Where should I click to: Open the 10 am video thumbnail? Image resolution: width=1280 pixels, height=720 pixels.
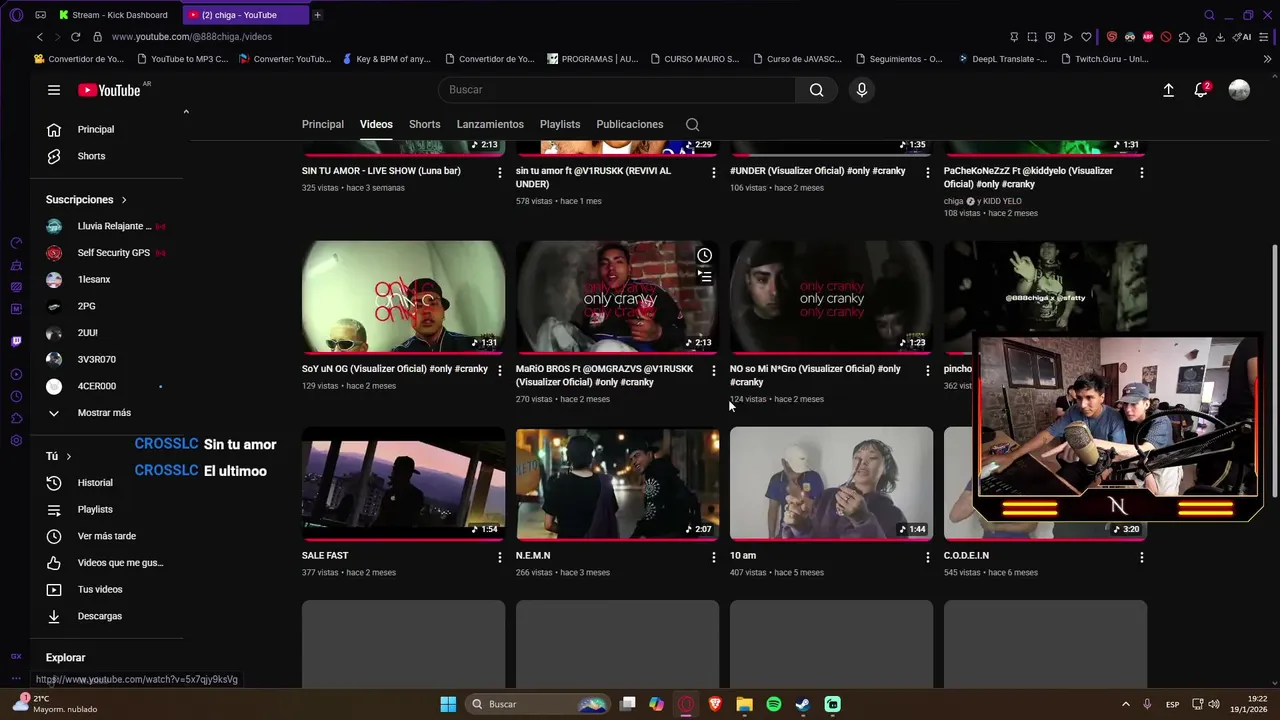tap(831, 484)
